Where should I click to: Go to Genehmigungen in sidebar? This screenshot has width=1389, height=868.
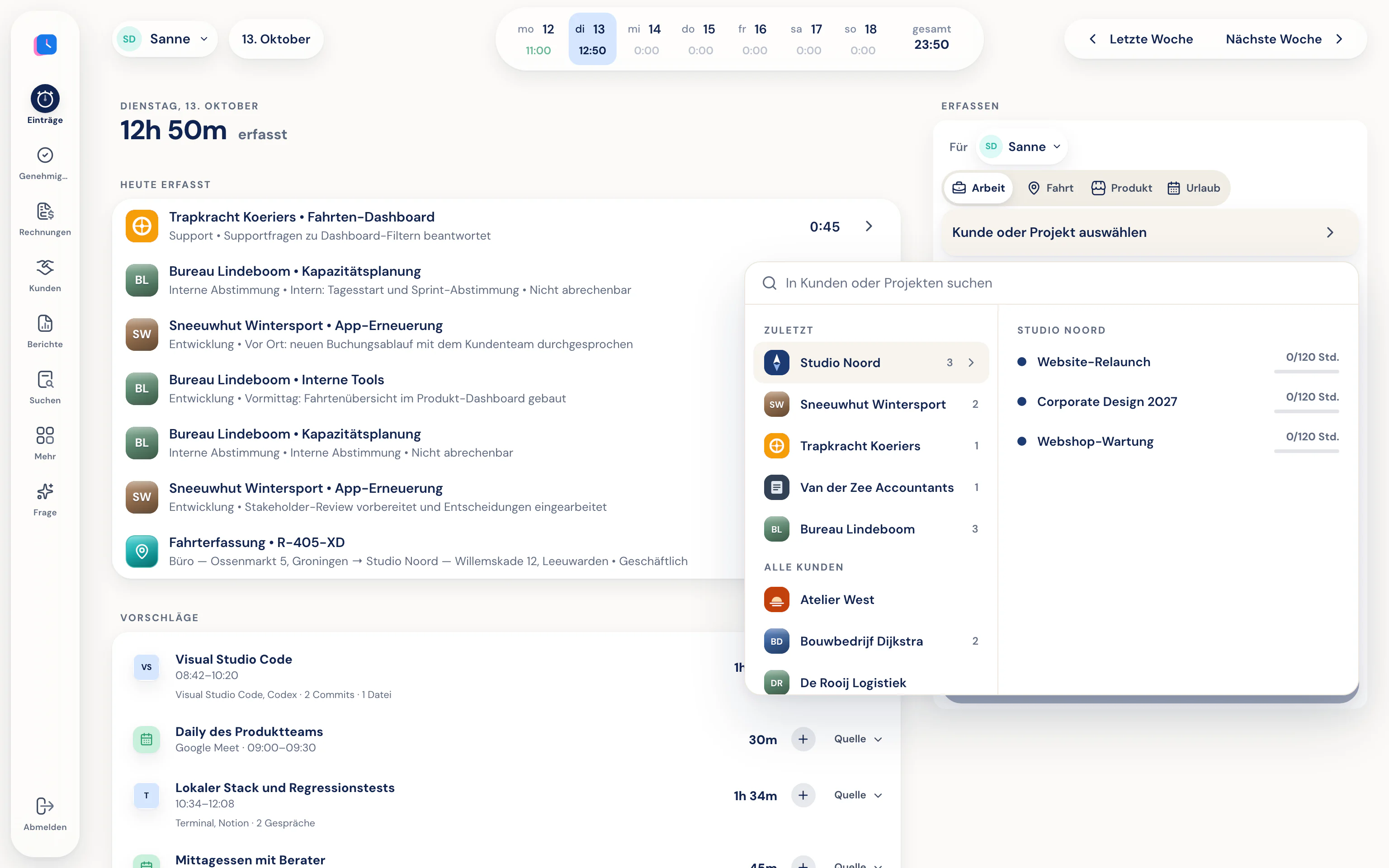[45, 163]
